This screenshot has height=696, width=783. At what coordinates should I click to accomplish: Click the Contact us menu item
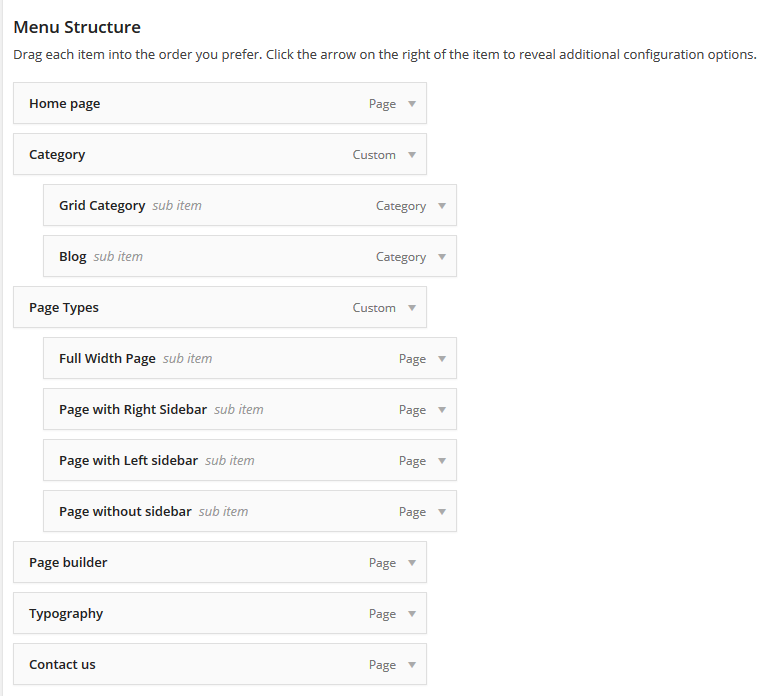click(220, 664)
